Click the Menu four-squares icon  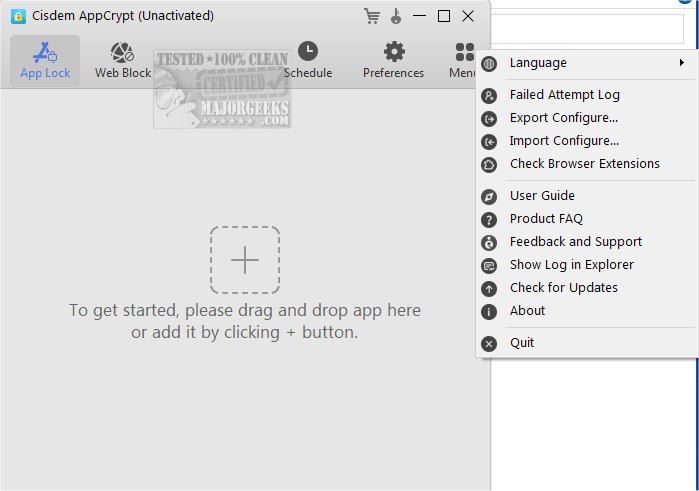465,52
